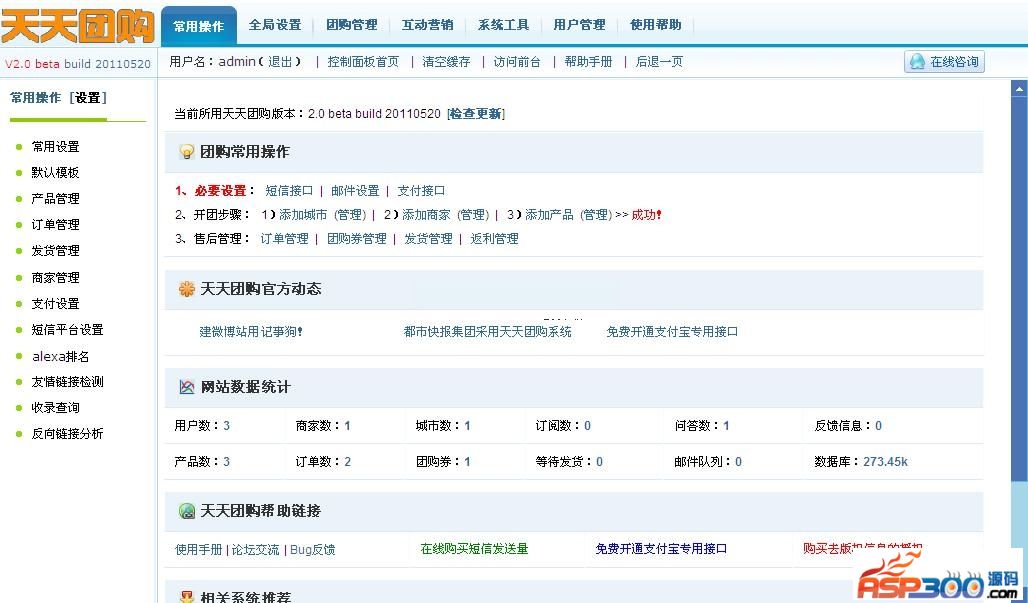The height and width of the screenshot is (603, 1028).
Task: Open the 全局设置 tab
Action: [x=274, y=25]
